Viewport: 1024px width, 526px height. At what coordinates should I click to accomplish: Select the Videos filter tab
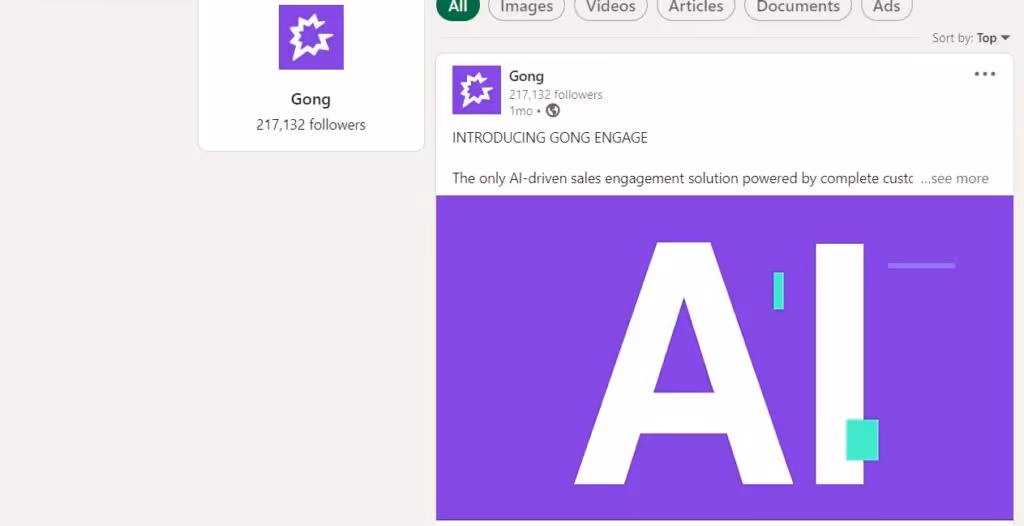611,7
